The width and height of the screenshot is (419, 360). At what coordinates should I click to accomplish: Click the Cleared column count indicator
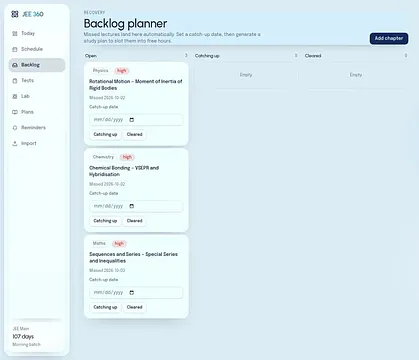406,55
